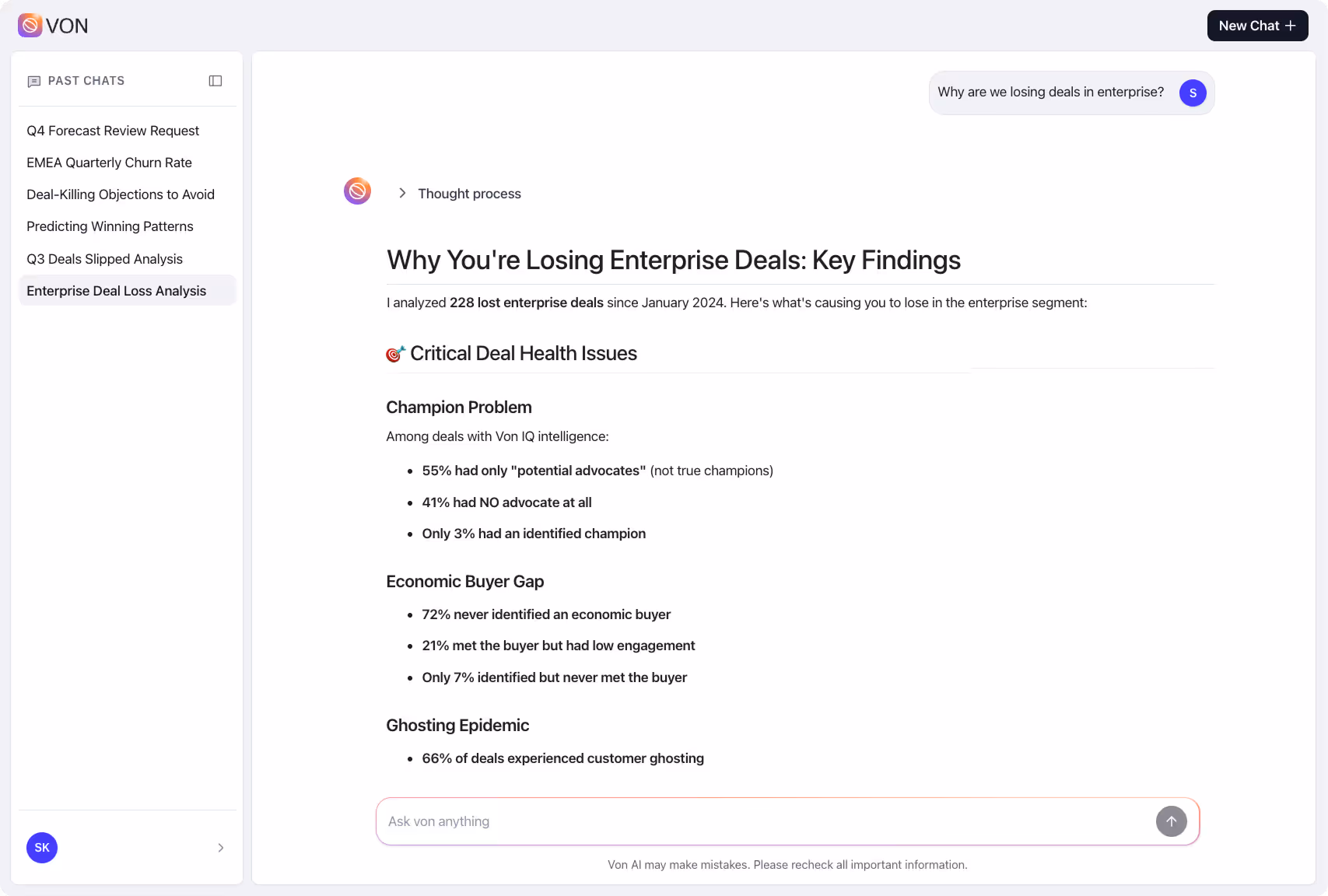
Task: Click the send arrow in the message box
Action: click(1172, 821)
